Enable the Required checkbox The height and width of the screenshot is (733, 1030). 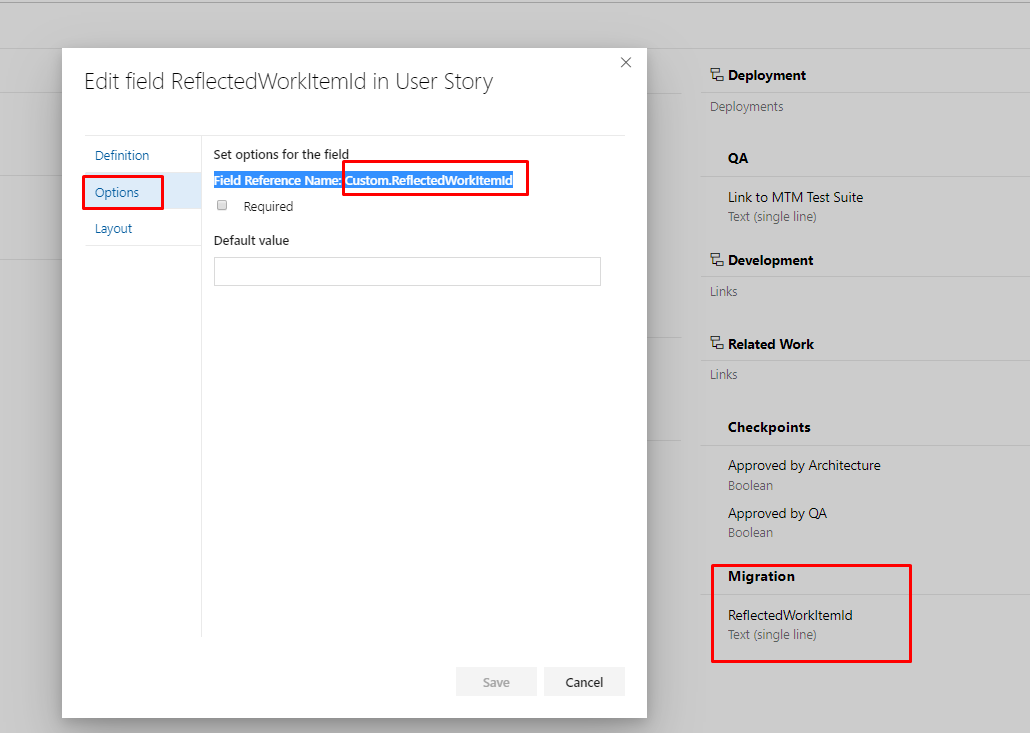221,205
